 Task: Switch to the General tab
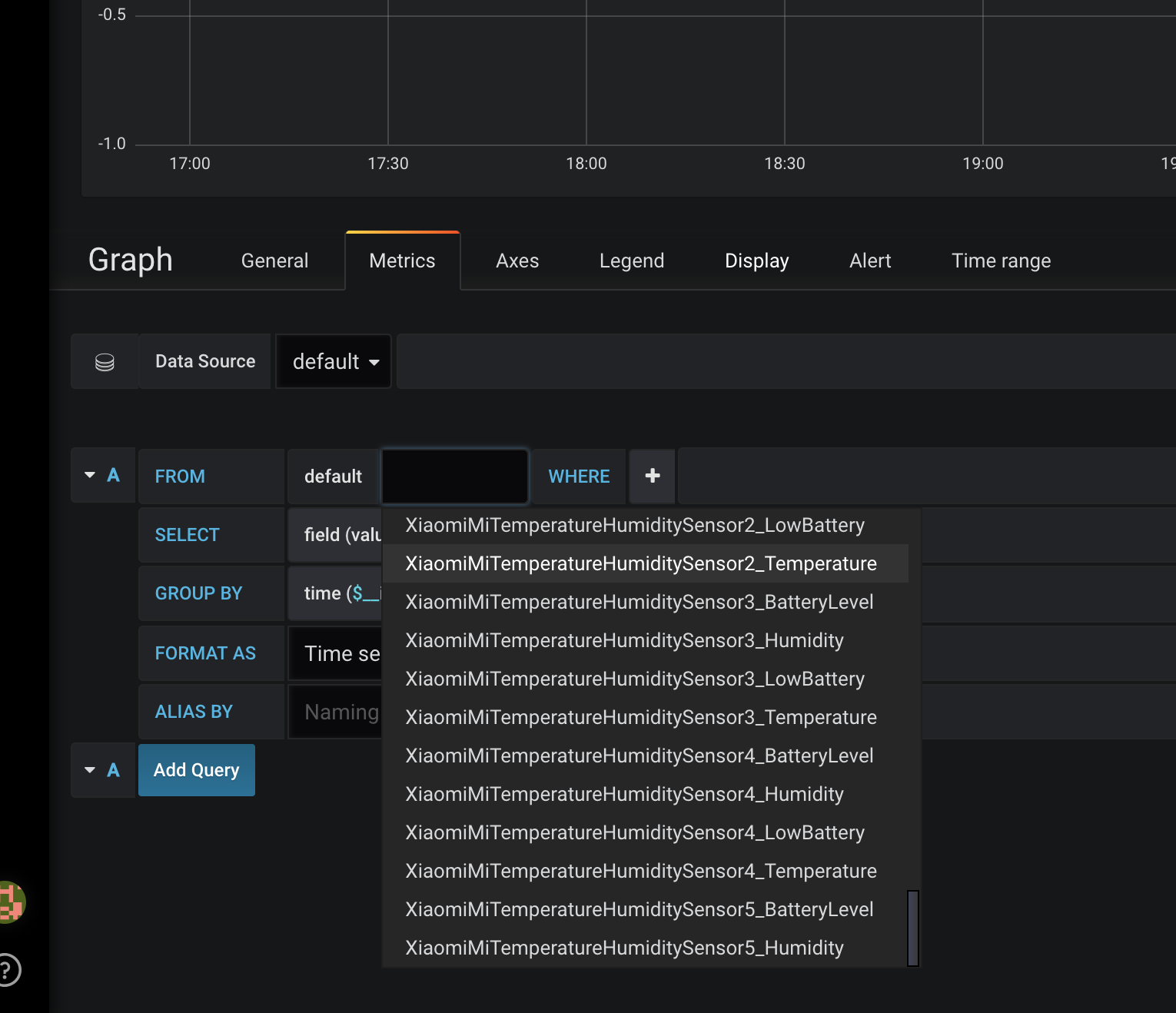point(274,261)
